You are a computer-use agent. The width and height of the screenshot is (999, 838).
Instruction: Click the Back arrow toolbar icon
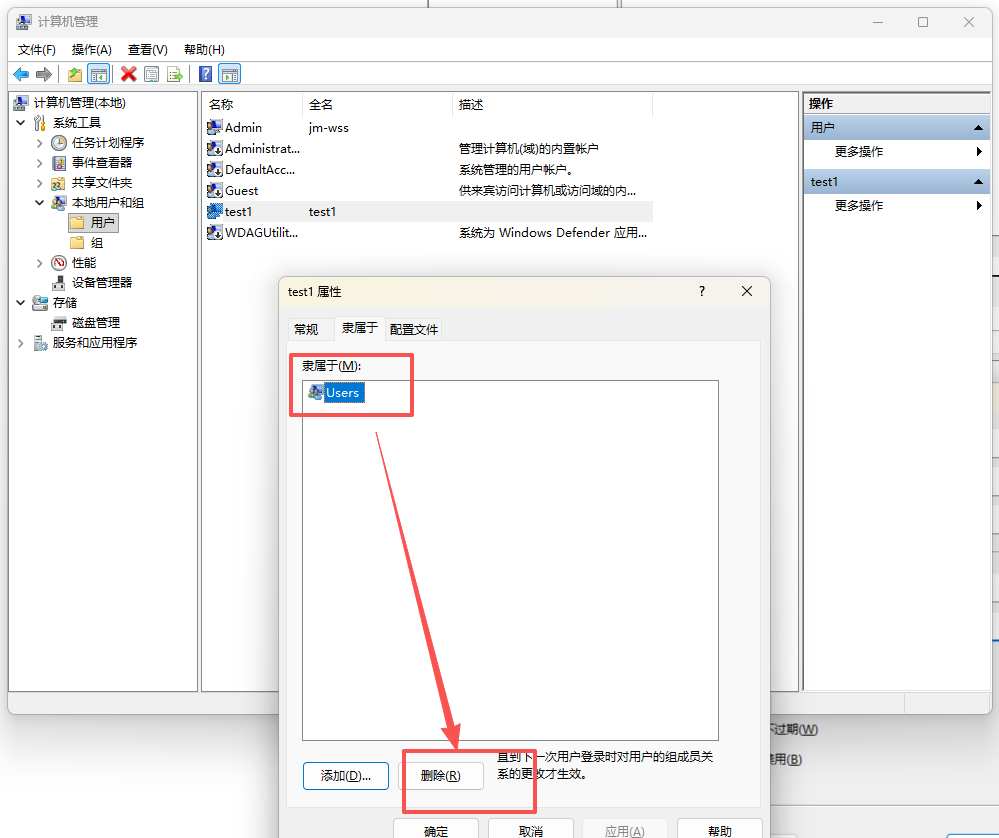[20, 74]
